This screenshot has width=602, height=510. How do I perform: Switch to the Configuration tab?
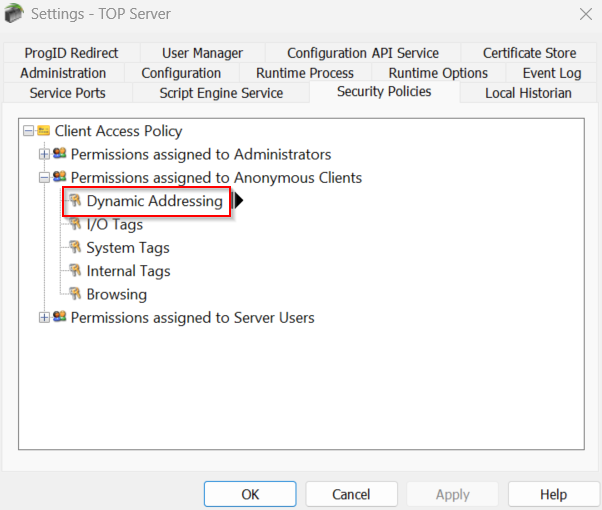181,73
